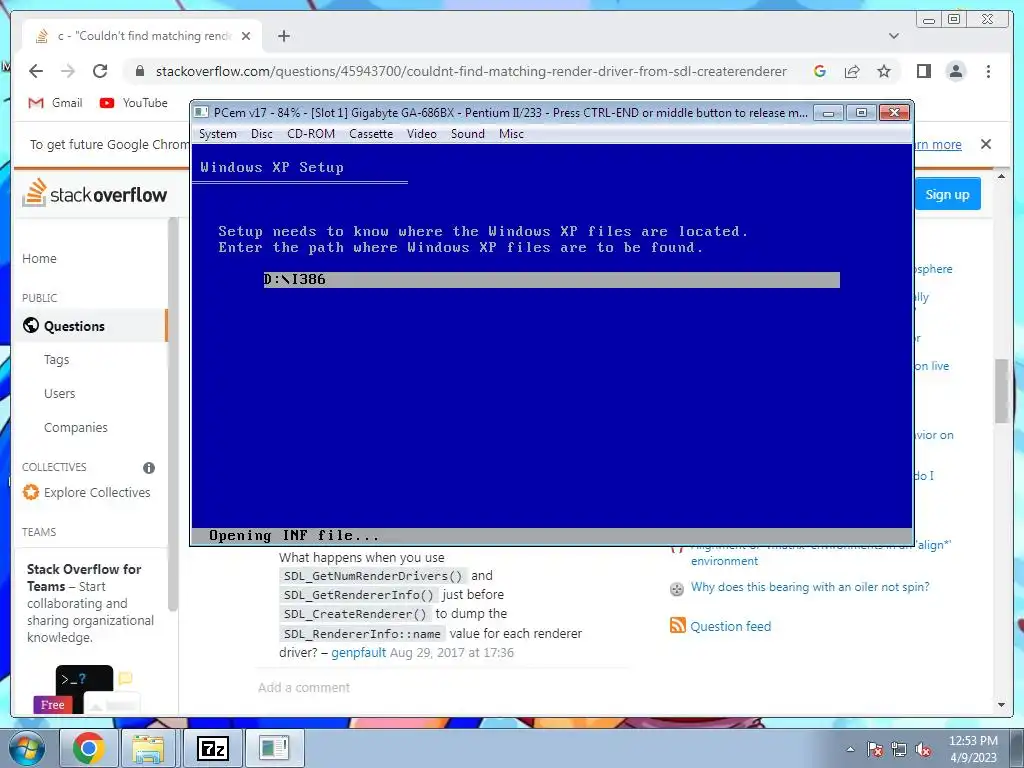Open the Sound menu in PCem

pyautogui.click(x=468, y=134)
